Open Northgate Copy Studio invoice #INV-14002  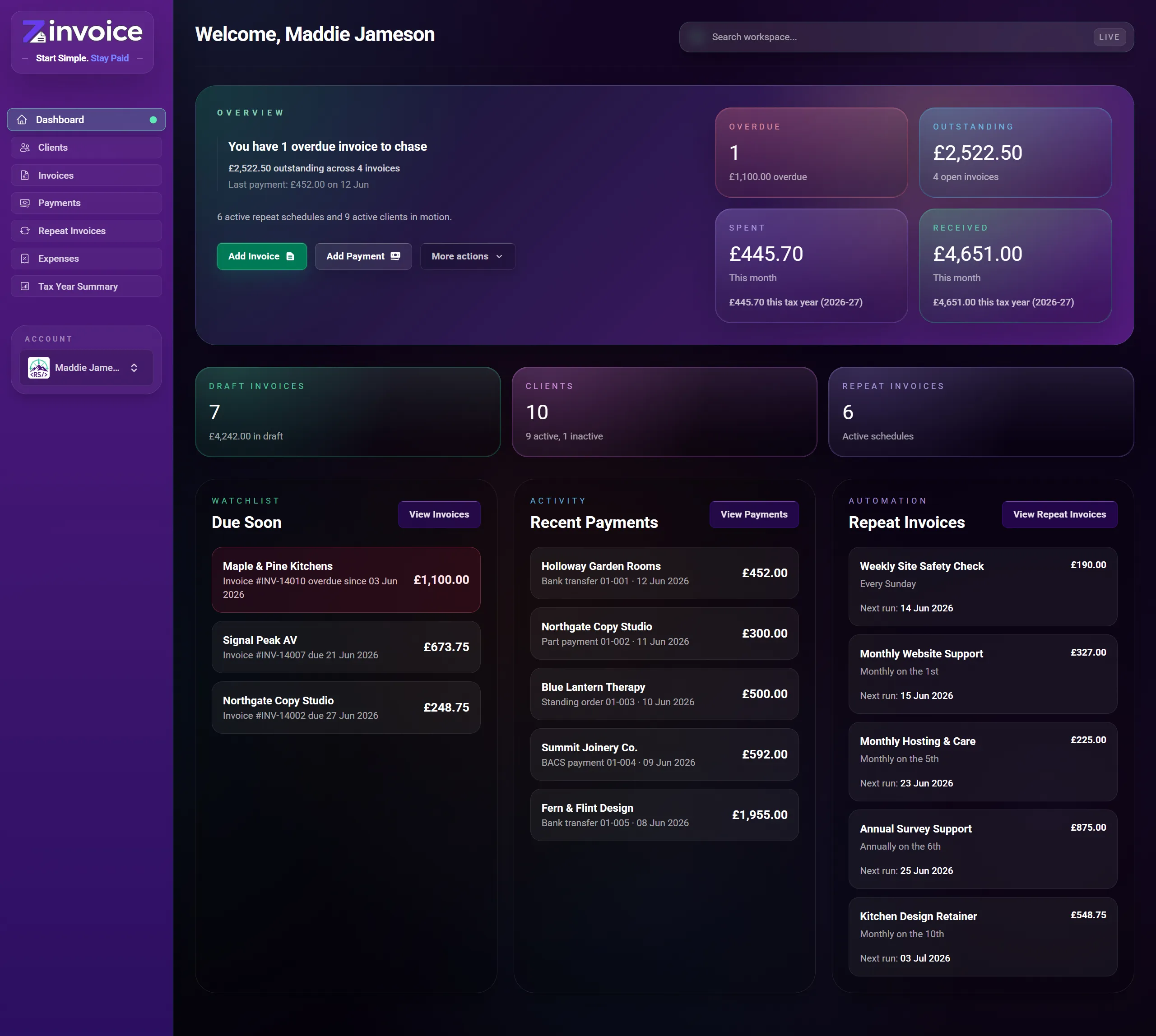[x=346, y=708]
